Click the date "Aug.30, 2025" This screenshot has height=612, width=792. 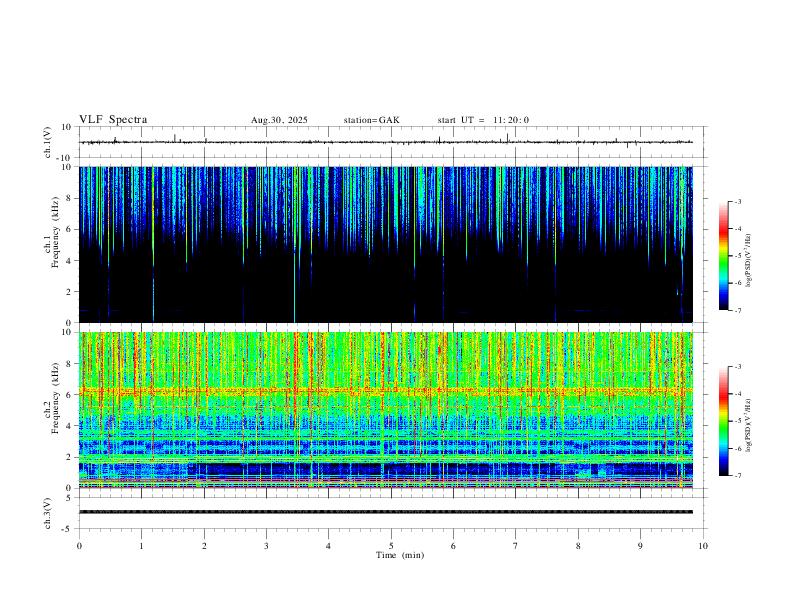[x=279, y=120]
